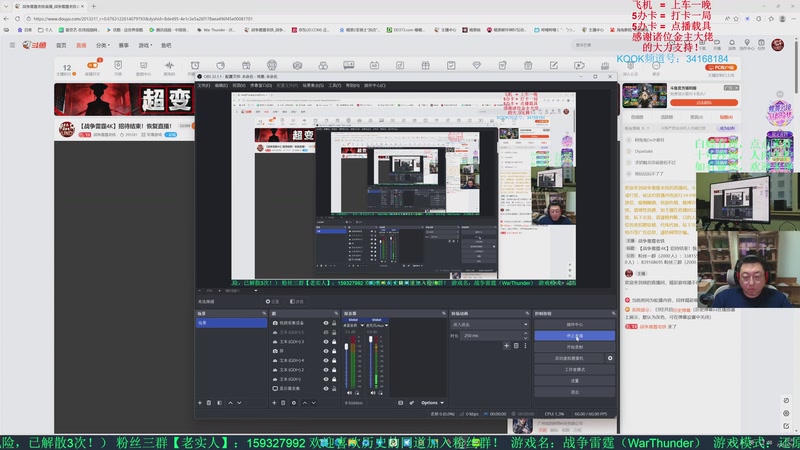Screen dimensions: 800x450
Task: Move scene up in Scenes panel
Action: pos(230,403)
